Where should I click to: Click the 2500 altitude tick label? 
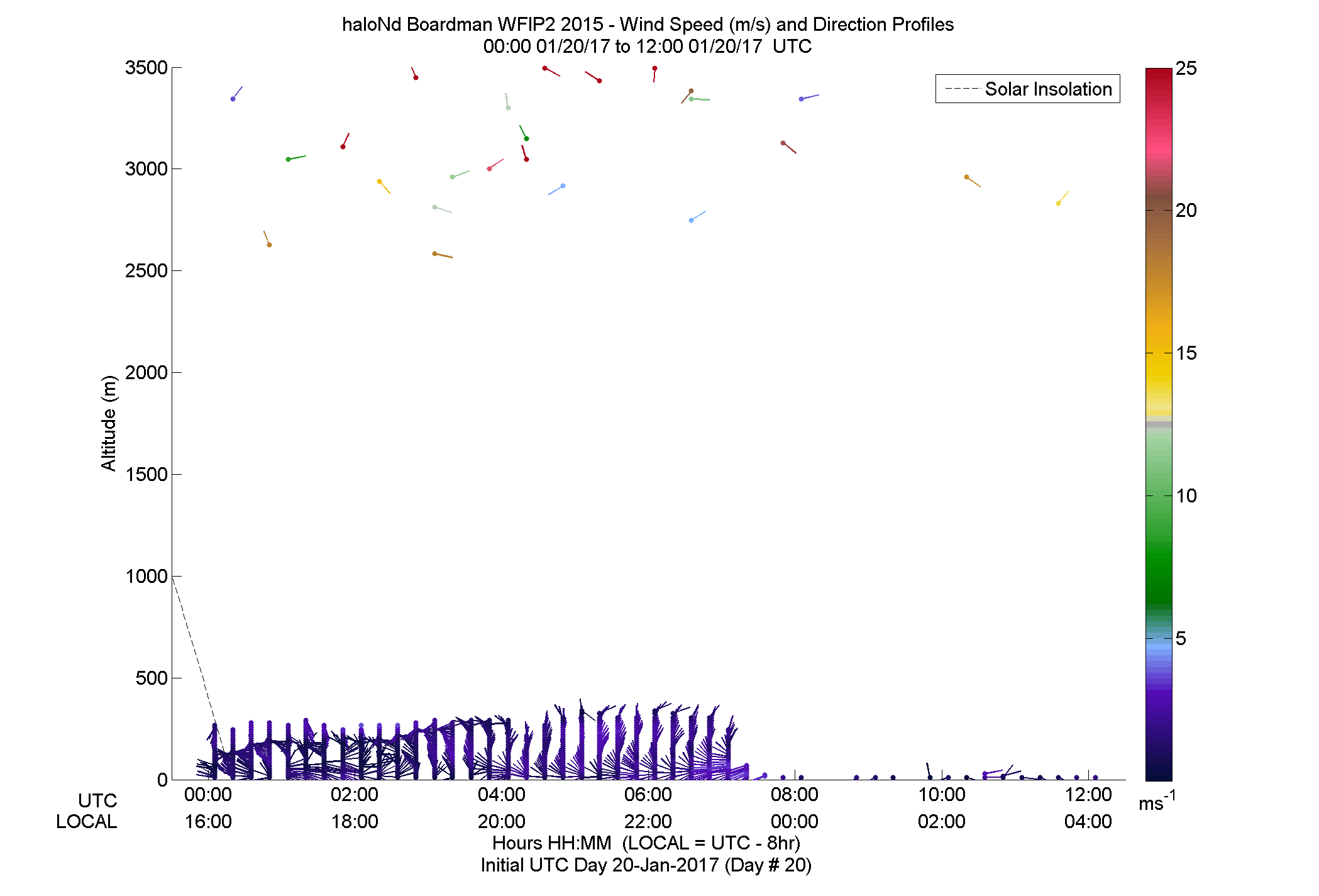146,270
